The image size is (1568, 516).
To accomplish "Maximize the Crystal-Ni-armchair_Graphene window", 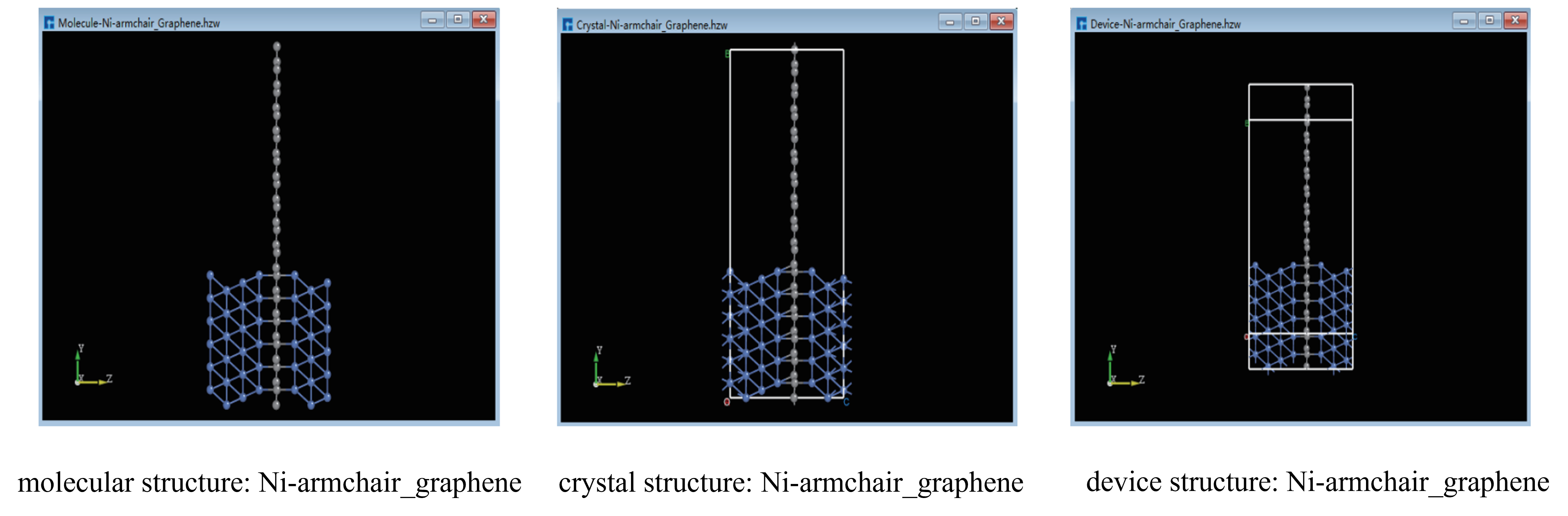I will point(975,22).
